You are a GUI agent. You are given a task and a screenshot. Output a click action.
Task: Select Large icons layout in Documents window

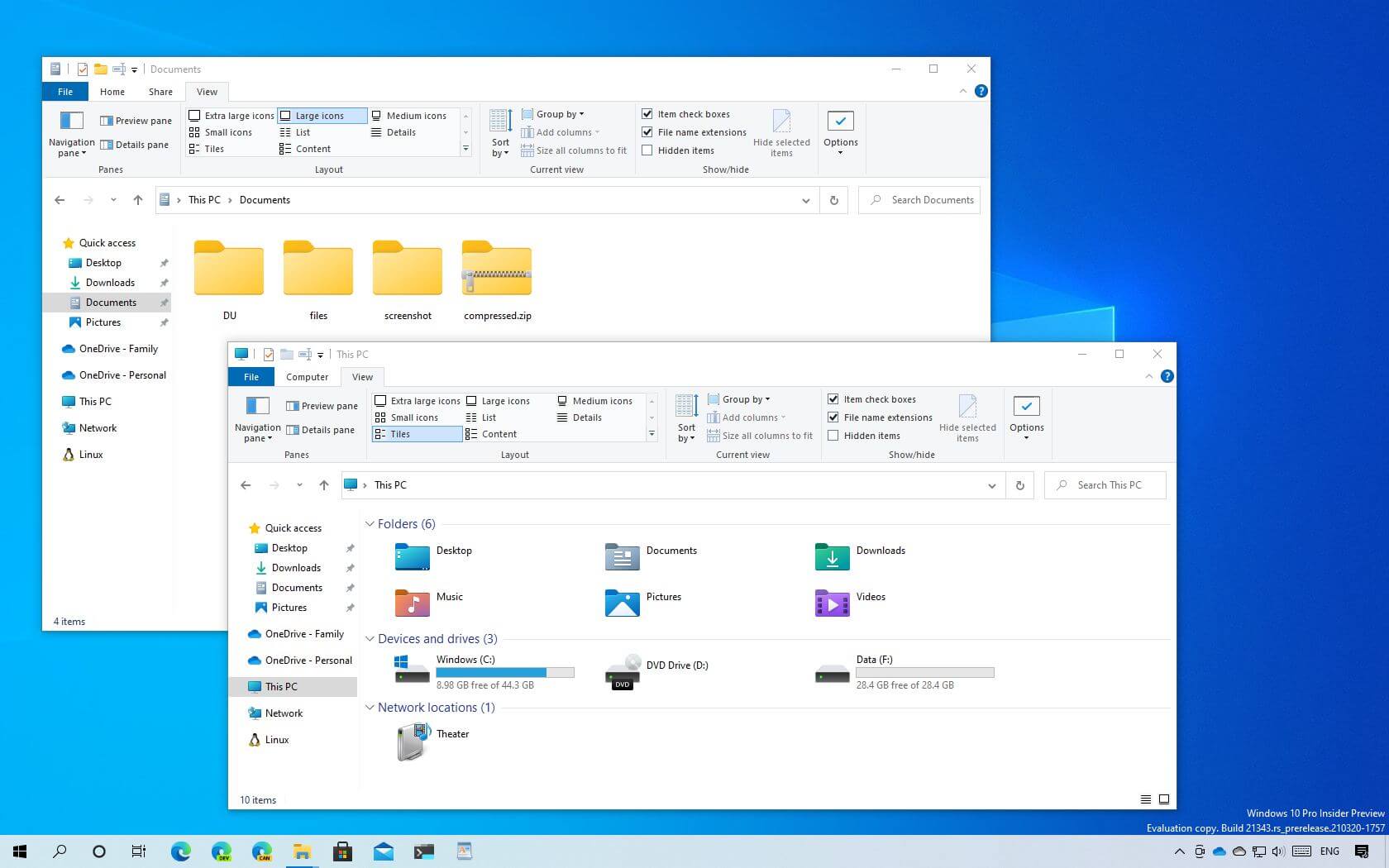pyautogui.click(x=322, y=116)
